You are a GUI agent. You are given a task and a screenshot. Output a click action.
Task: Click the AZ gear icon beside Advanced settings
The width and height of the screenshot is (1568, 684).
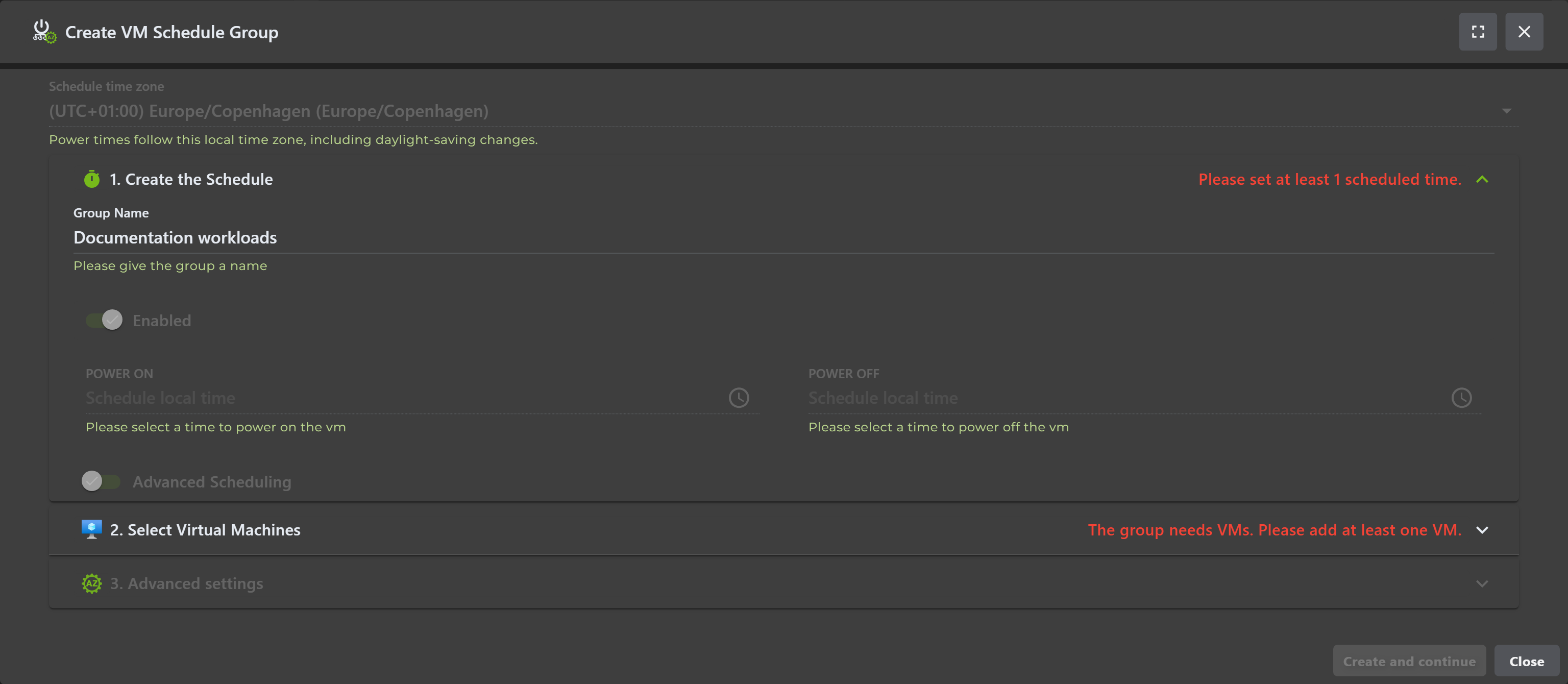pos(92,583)
